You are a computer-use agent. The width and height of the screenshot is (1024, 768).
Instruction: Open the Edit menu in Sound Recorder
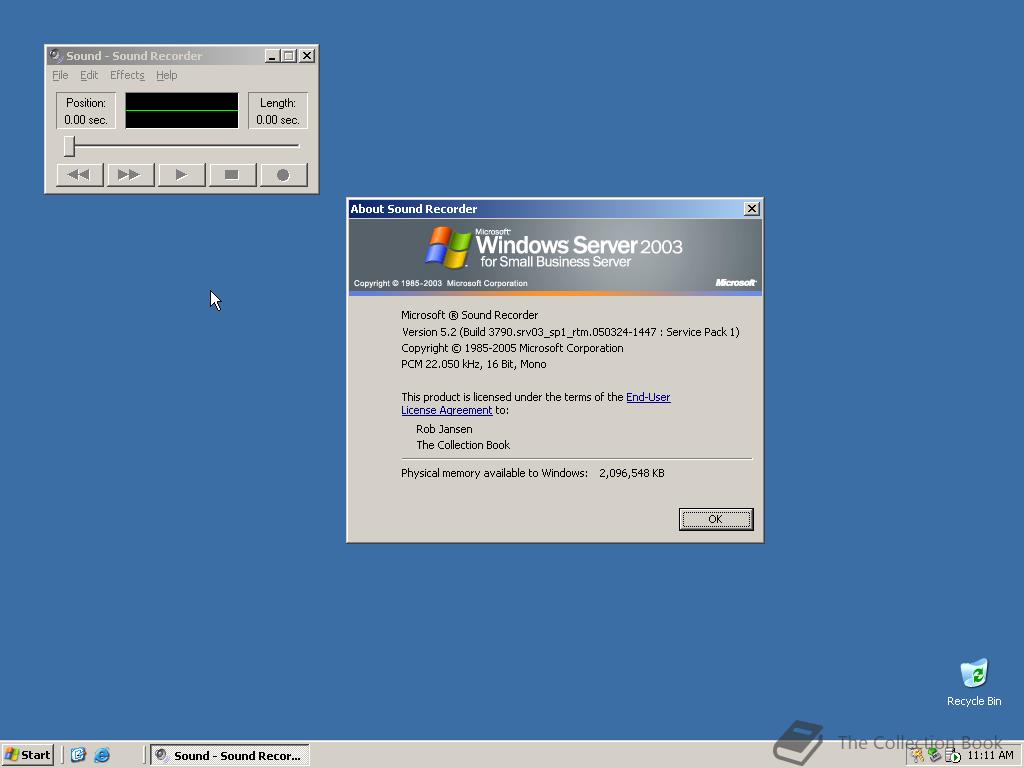tap(89, 75)
